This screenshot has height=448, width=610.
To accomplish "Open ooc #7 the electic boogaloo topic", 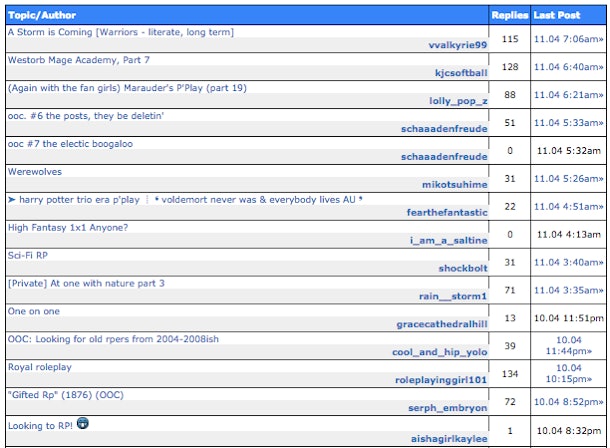I will point(70,144).
